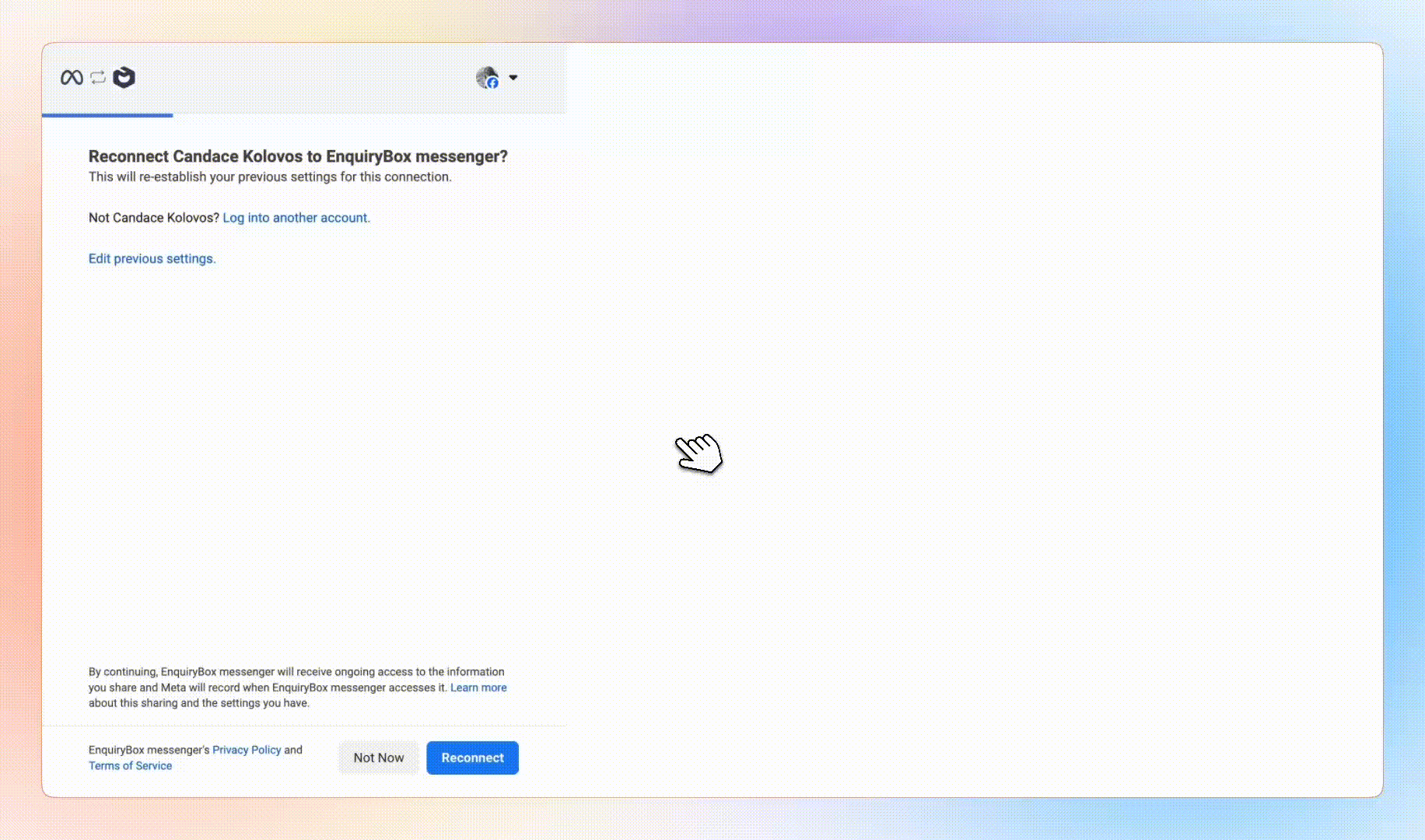1425x840 pixels.
Task: Click the Reconnect Candace Kolovos heading
Action: tap(298, 156)
